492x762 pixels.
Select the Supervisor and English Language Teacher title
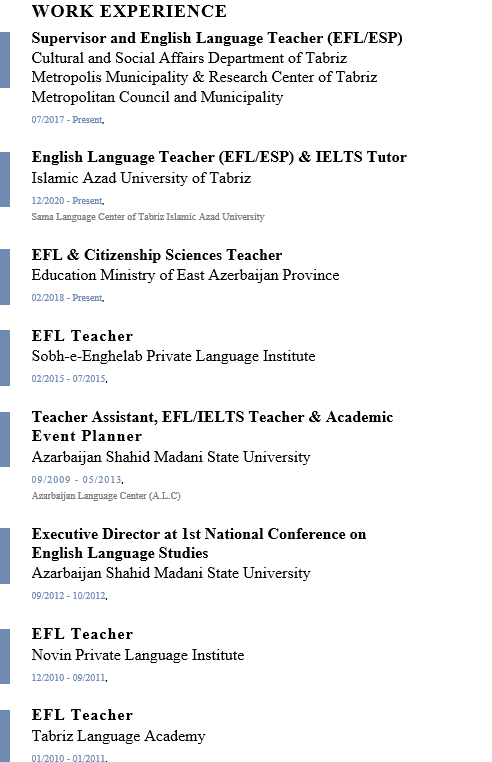coord(217,38)
